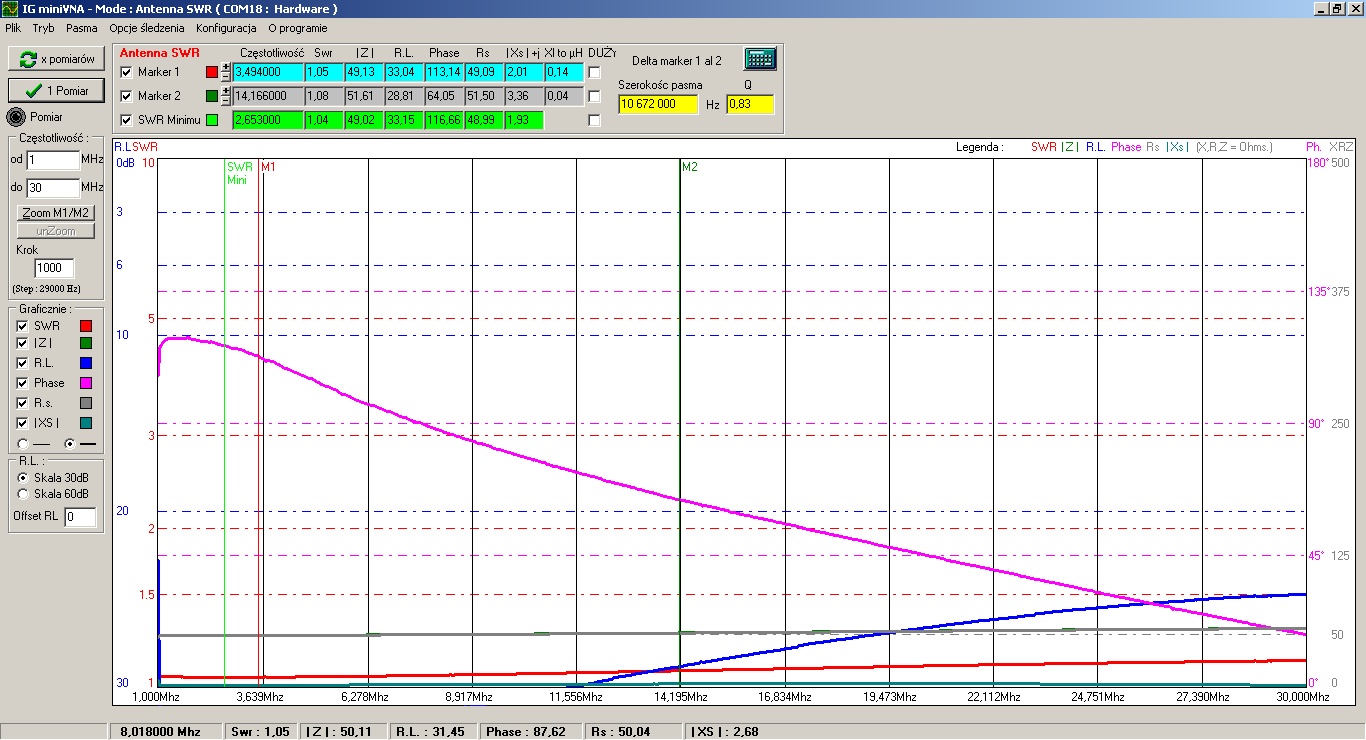Click the dark green Marker 2 color square

tap(211, 96)
